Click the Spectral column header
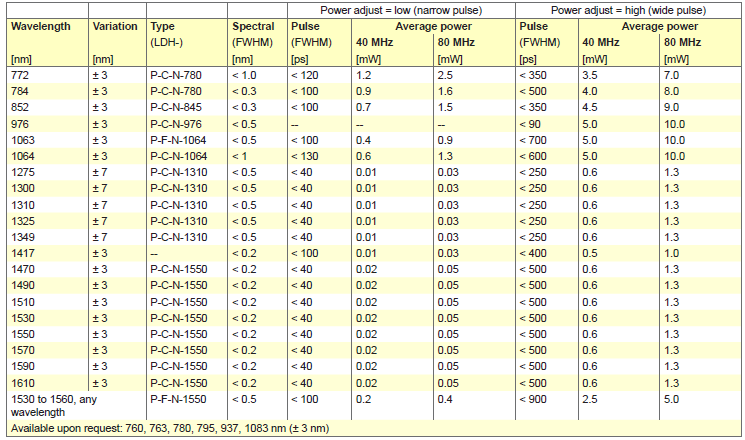745x440 pixels. point(253,26)
